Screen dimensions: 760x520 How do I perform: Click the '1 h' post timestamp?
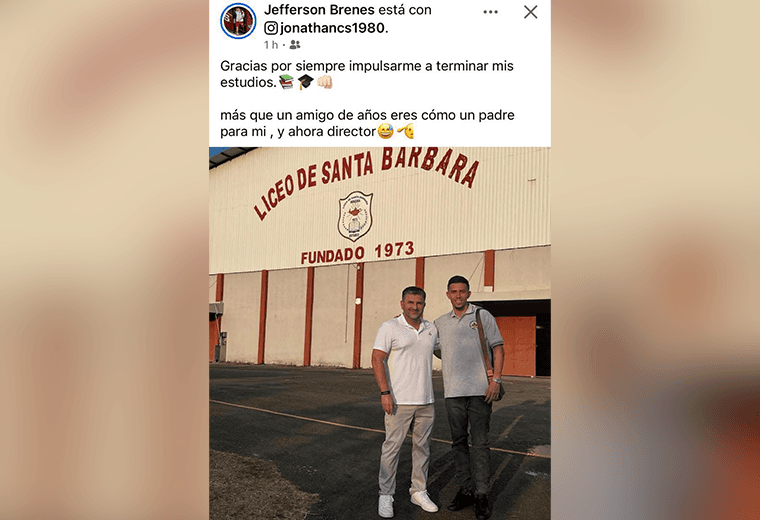pyautogui.click(x=271, y=45)
